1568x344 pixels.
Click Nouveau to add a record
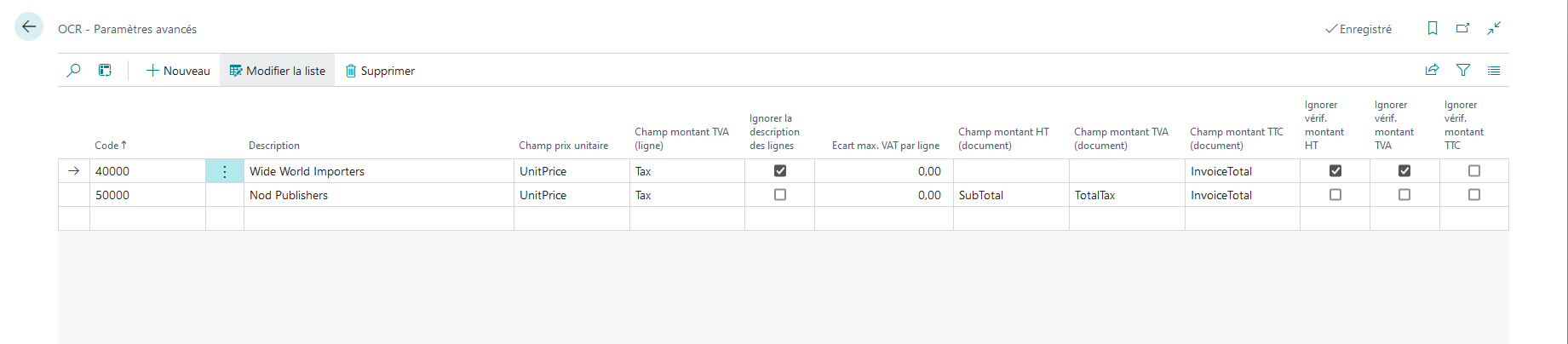click(x=178, y=71)
